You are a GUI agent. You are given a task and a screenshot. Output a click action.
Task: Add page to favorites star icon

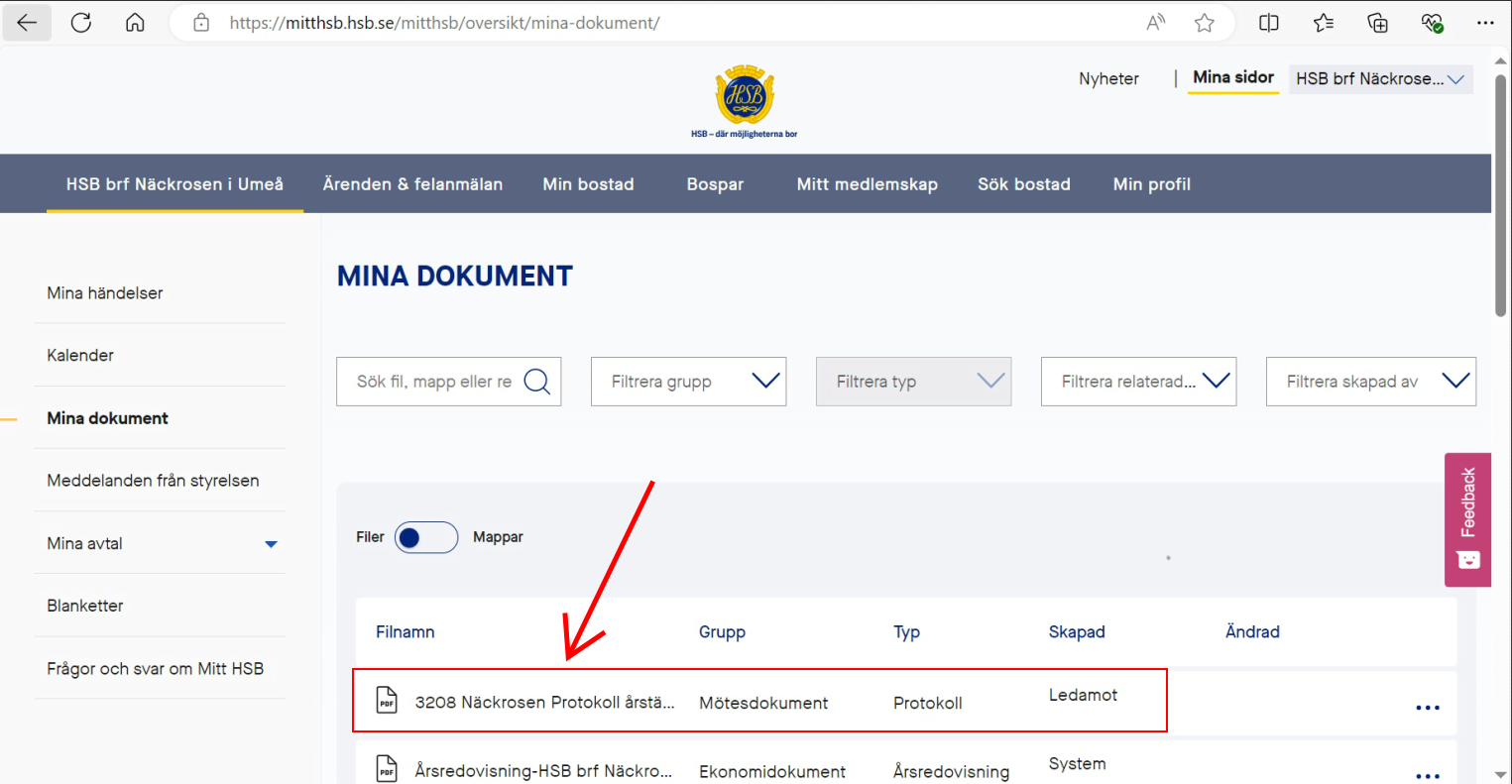[x=1204, y=23]
